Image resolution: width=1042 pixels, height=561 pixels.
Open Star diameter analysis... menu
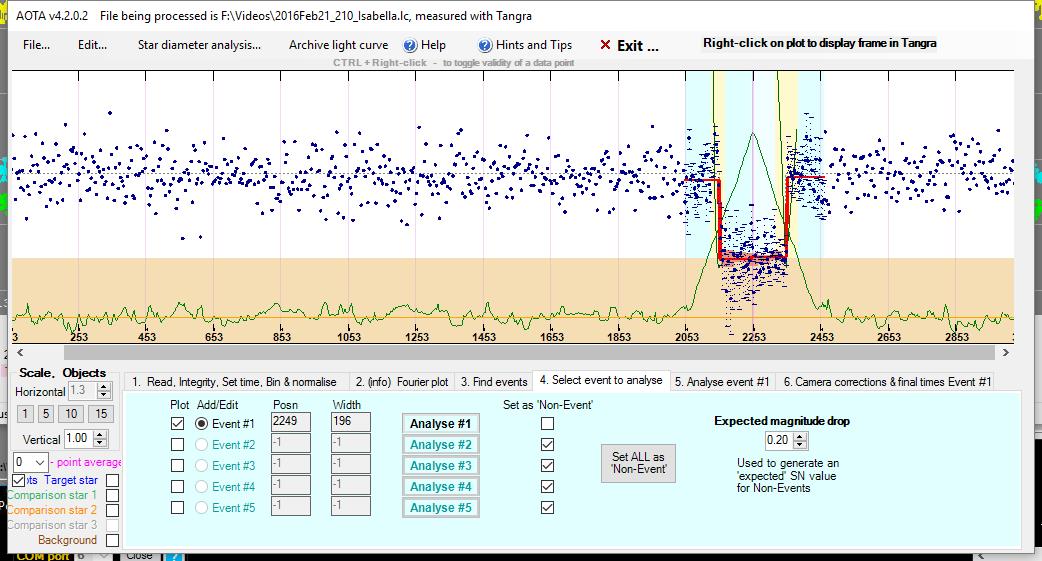(x=199, y=45)
